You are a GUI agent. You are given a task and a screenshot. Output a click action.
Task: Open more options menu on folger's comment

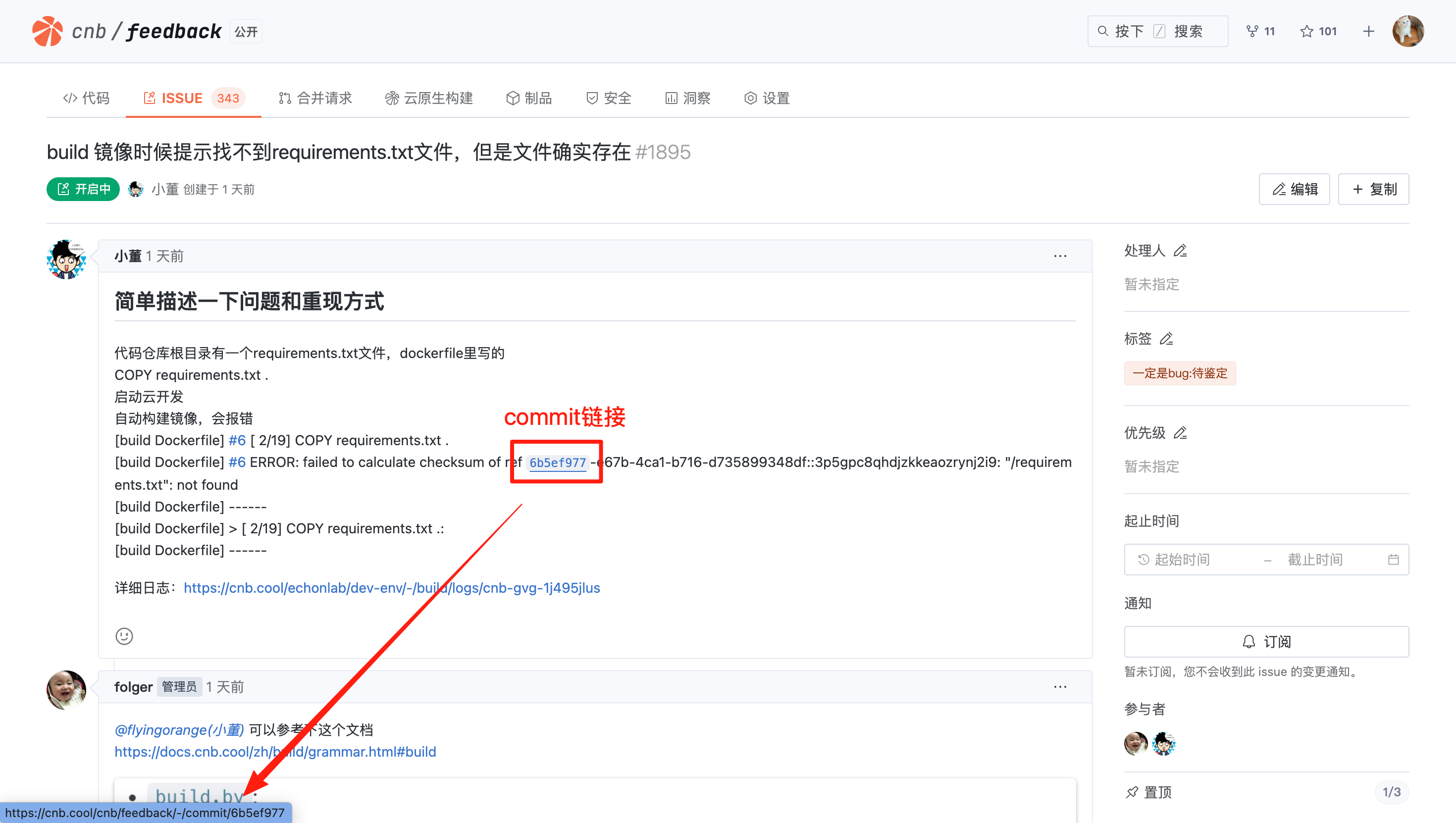point(1060,687)
